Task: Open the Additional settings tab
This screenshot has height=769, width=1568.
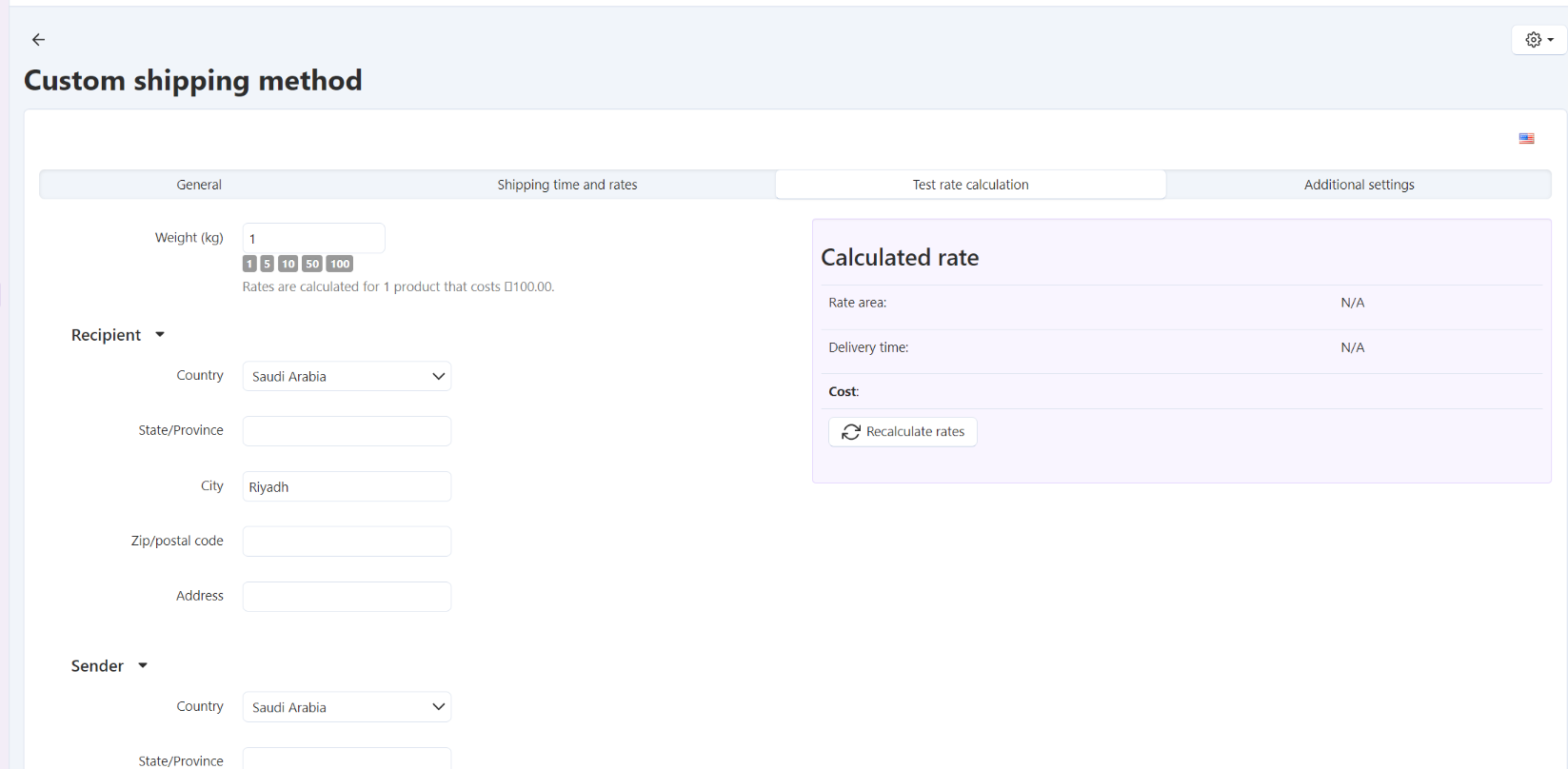Action: [1359, 185]
